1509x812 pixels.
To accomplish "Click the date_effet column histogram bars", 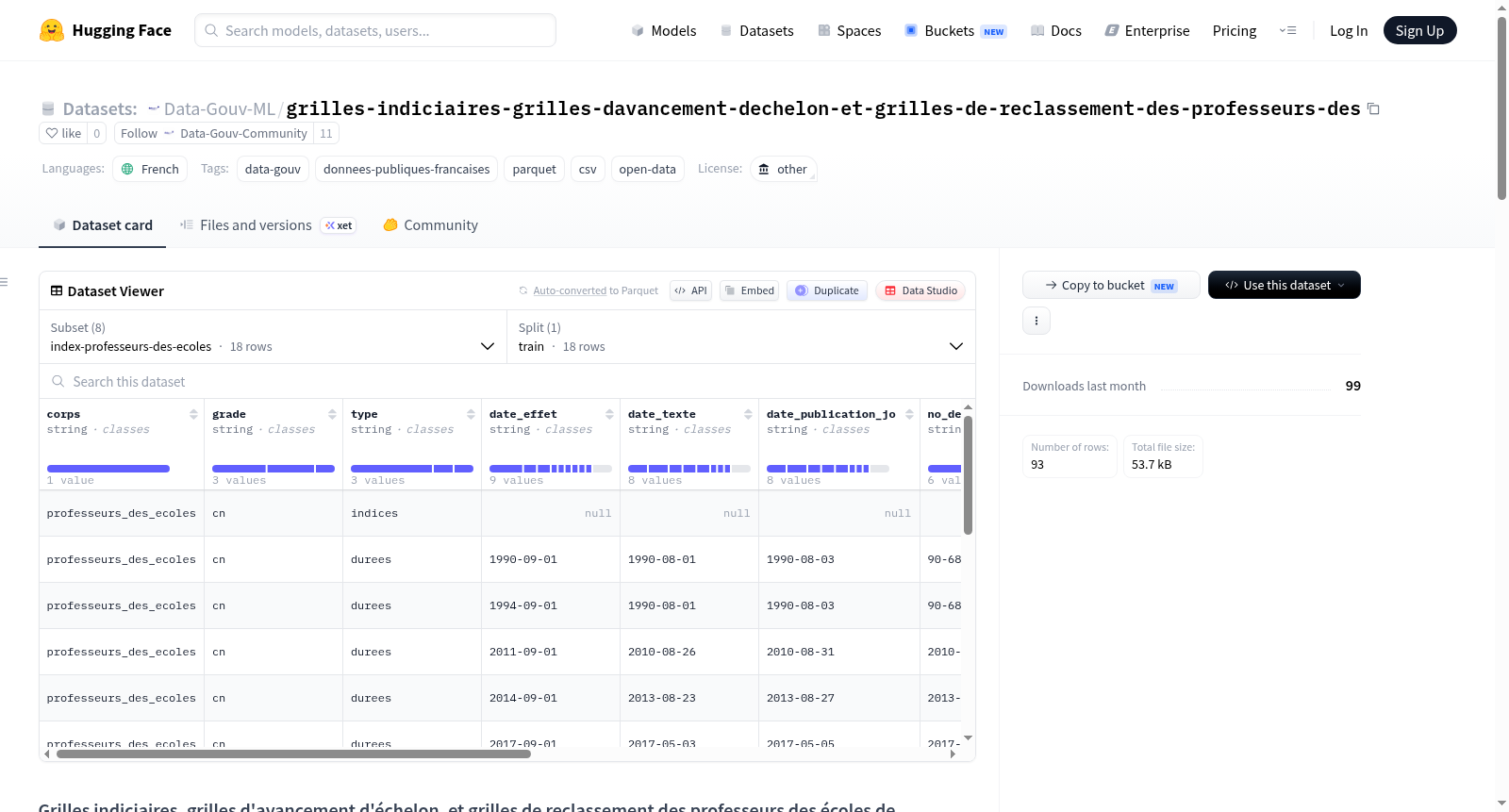I will (x=551, y=469).
